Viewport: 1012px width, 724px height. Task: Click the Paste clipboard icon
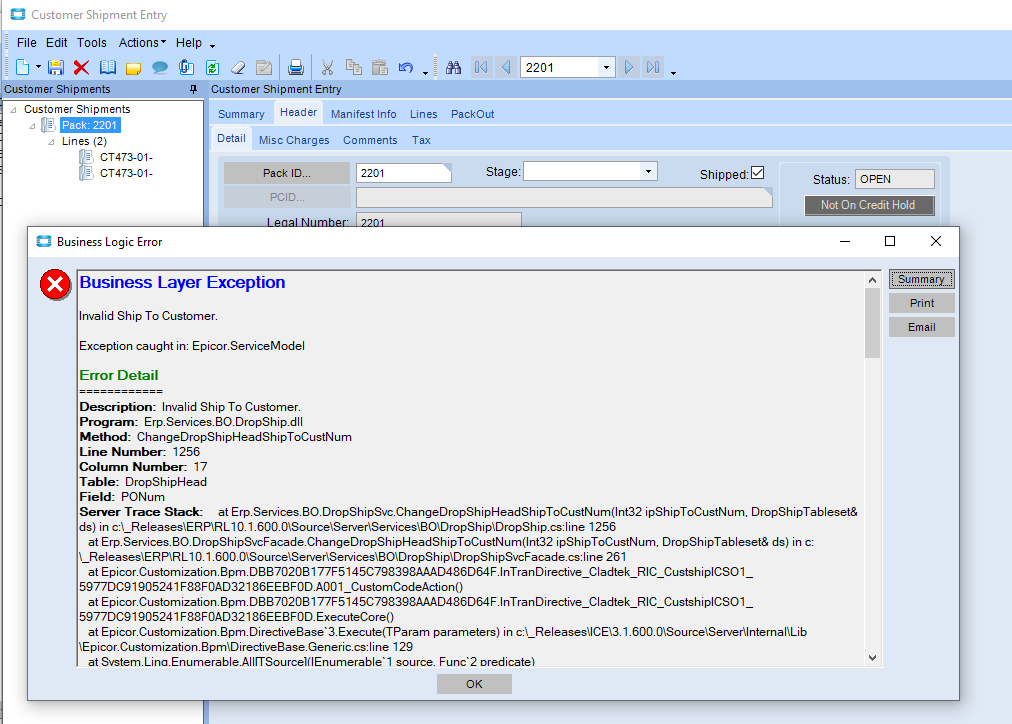click(x=380, y=67)
